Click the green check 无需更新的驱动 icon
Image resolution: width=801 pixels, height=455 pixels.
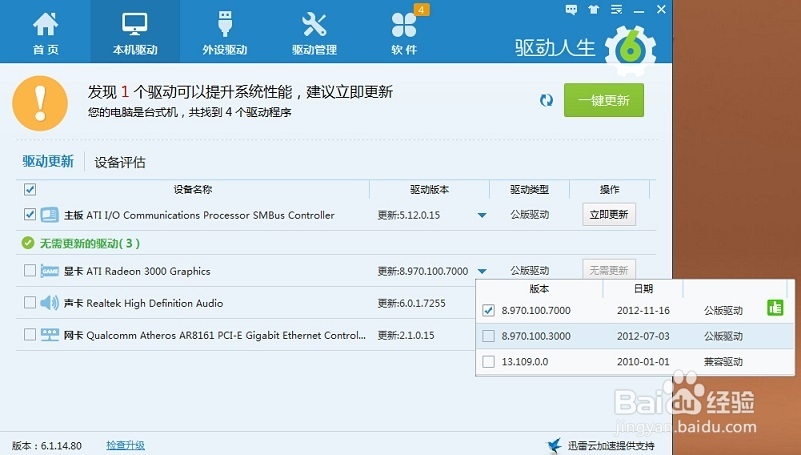[x=28, y=243]
